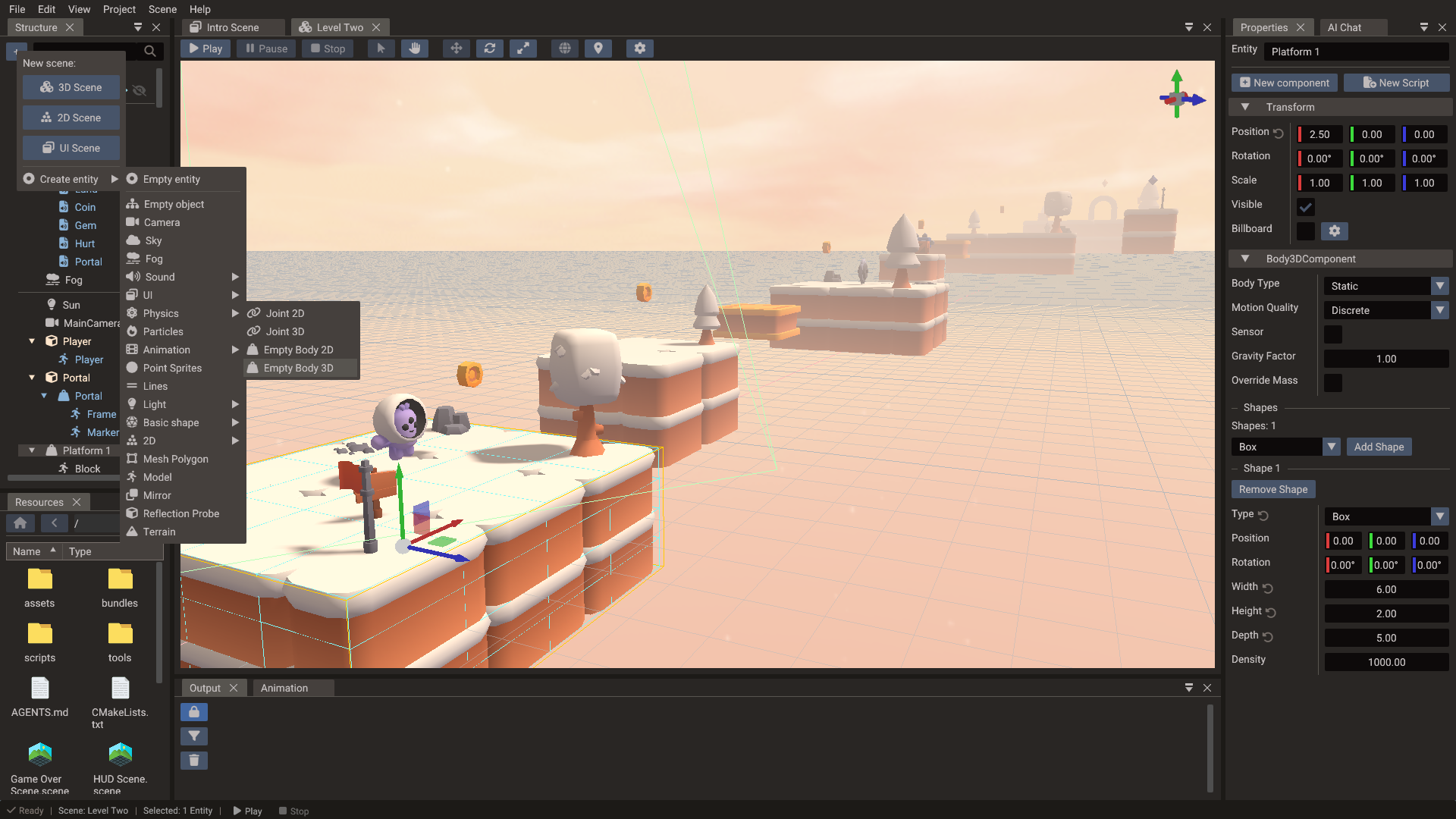Clear output with trash icon

tap(194, 761)
